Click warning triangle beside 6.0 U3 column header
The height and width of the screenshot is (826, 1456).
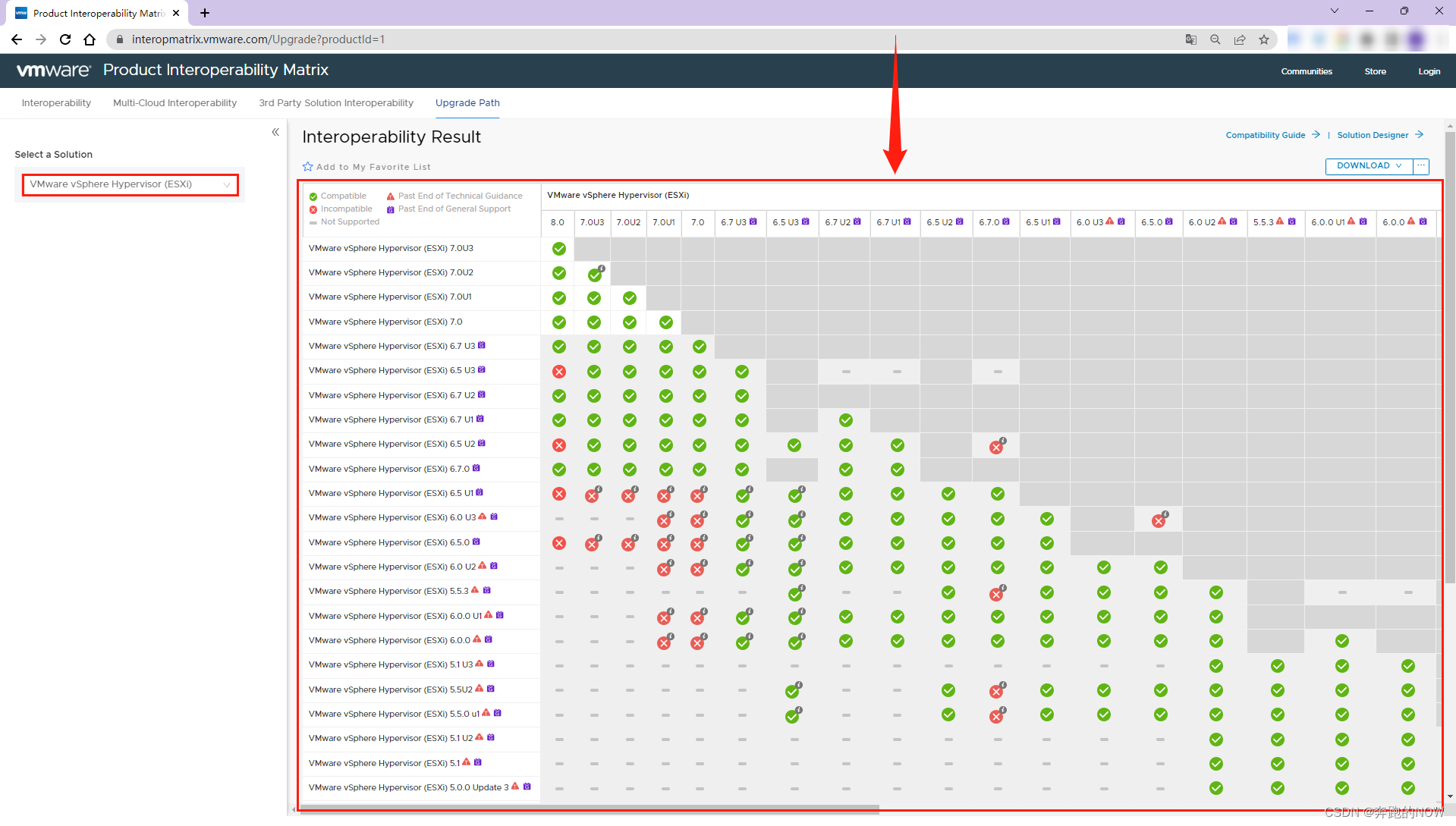click(1110, 221)
